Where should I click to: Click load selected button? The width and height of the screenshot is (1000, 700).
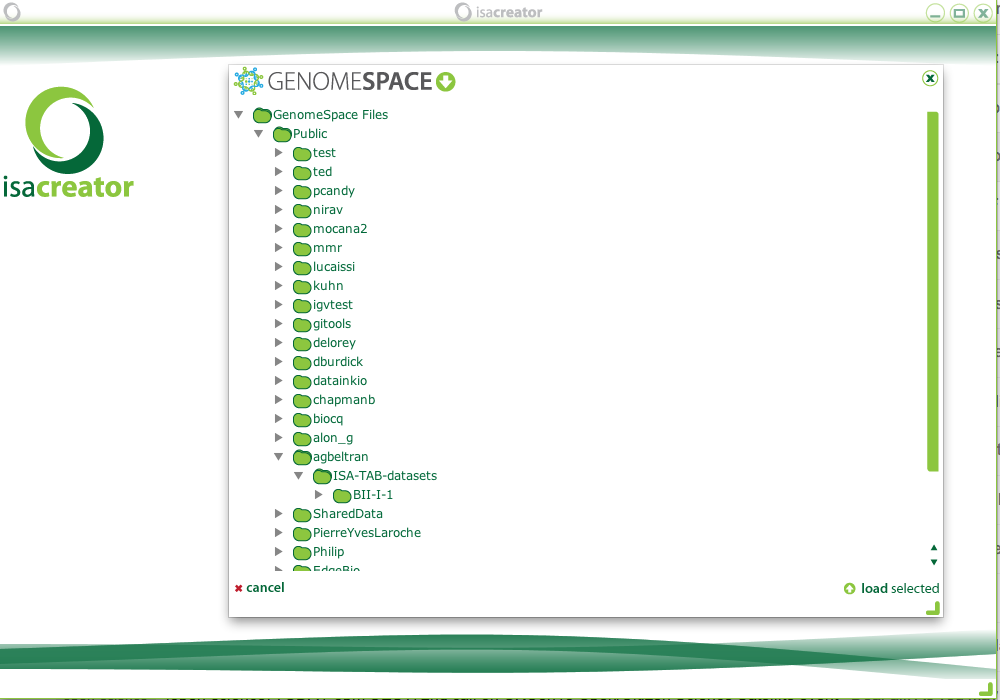click(892, 588)
